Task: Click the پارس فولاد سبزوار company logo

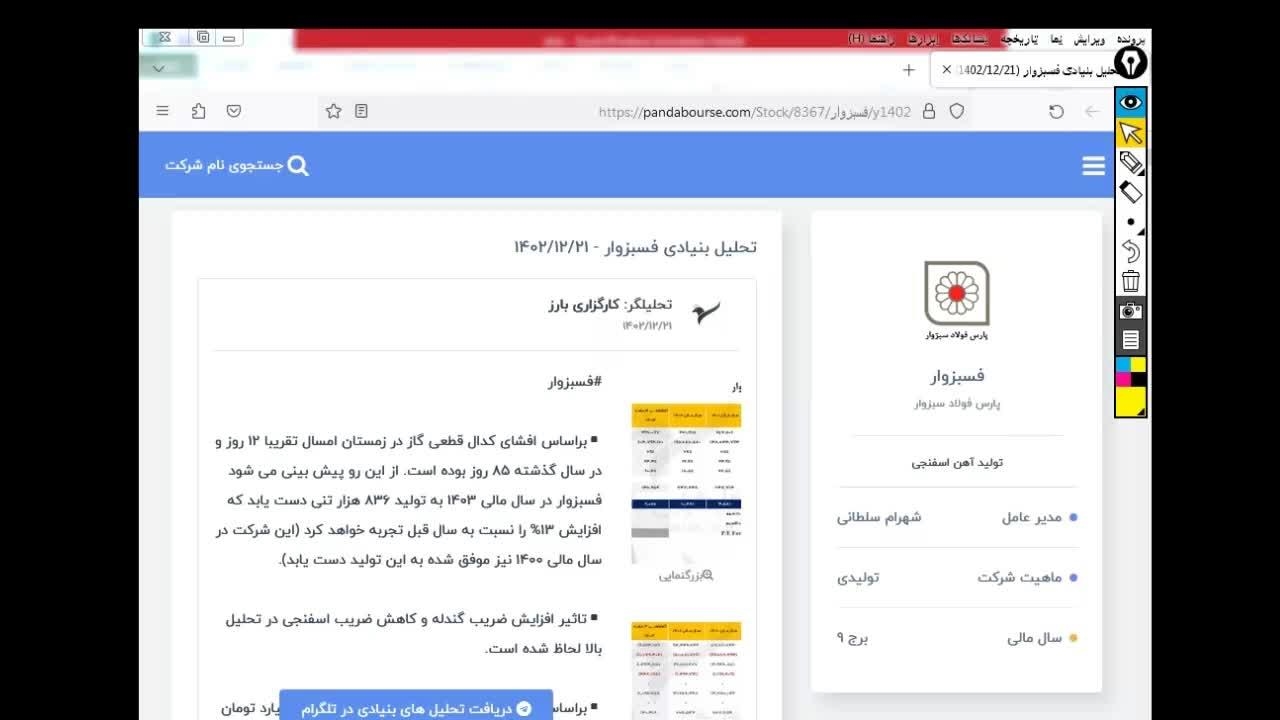Action: pyautogui.click(x=956, y=301)
